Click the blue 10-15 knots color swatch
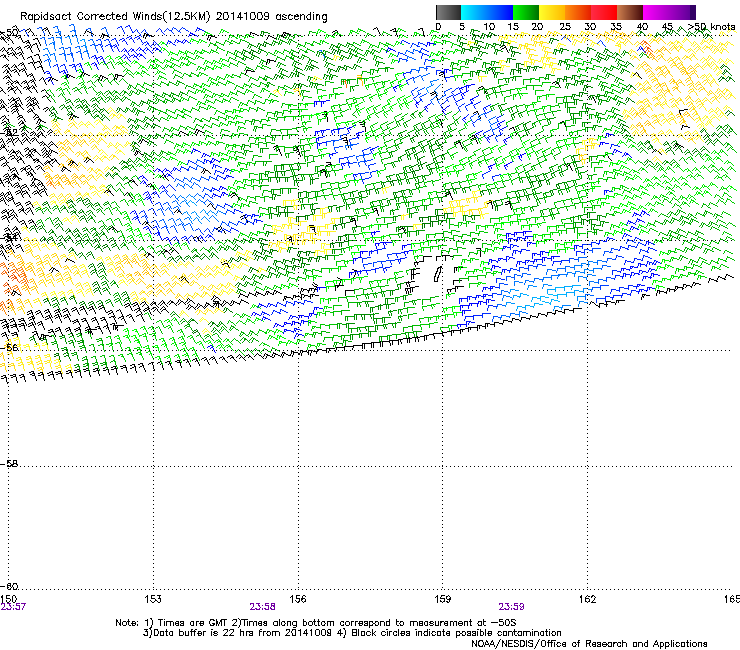 click(500, 12)
